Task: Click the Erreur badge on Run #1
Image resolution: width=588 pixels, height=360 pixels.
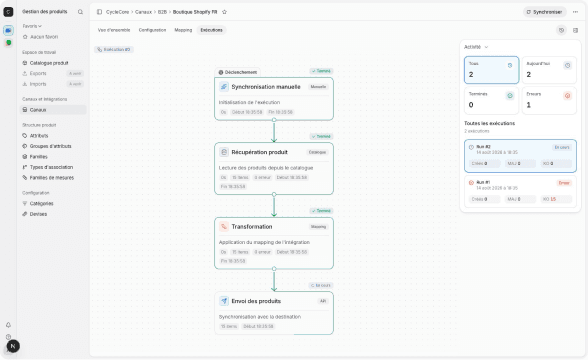Action: [x=564, y=183]
